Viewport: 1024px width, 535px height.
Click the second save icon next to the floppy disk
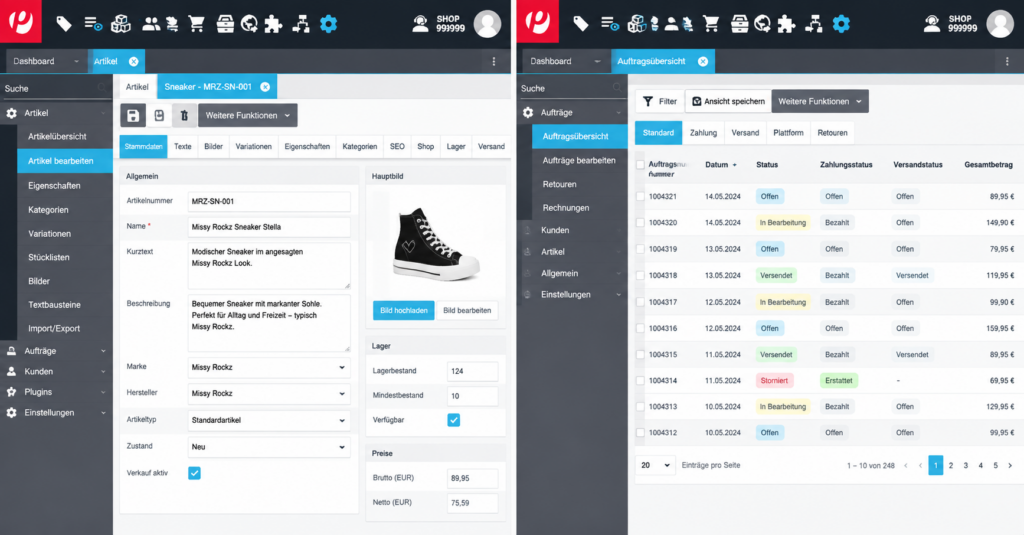tap(159, 116)
